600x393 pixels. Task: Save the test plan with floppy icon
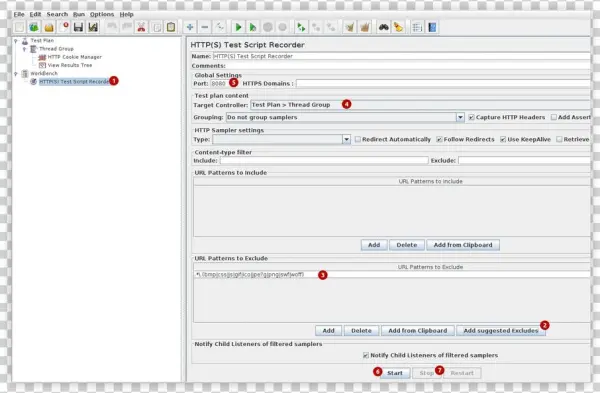pyautogui.click(x=78, y=27)
